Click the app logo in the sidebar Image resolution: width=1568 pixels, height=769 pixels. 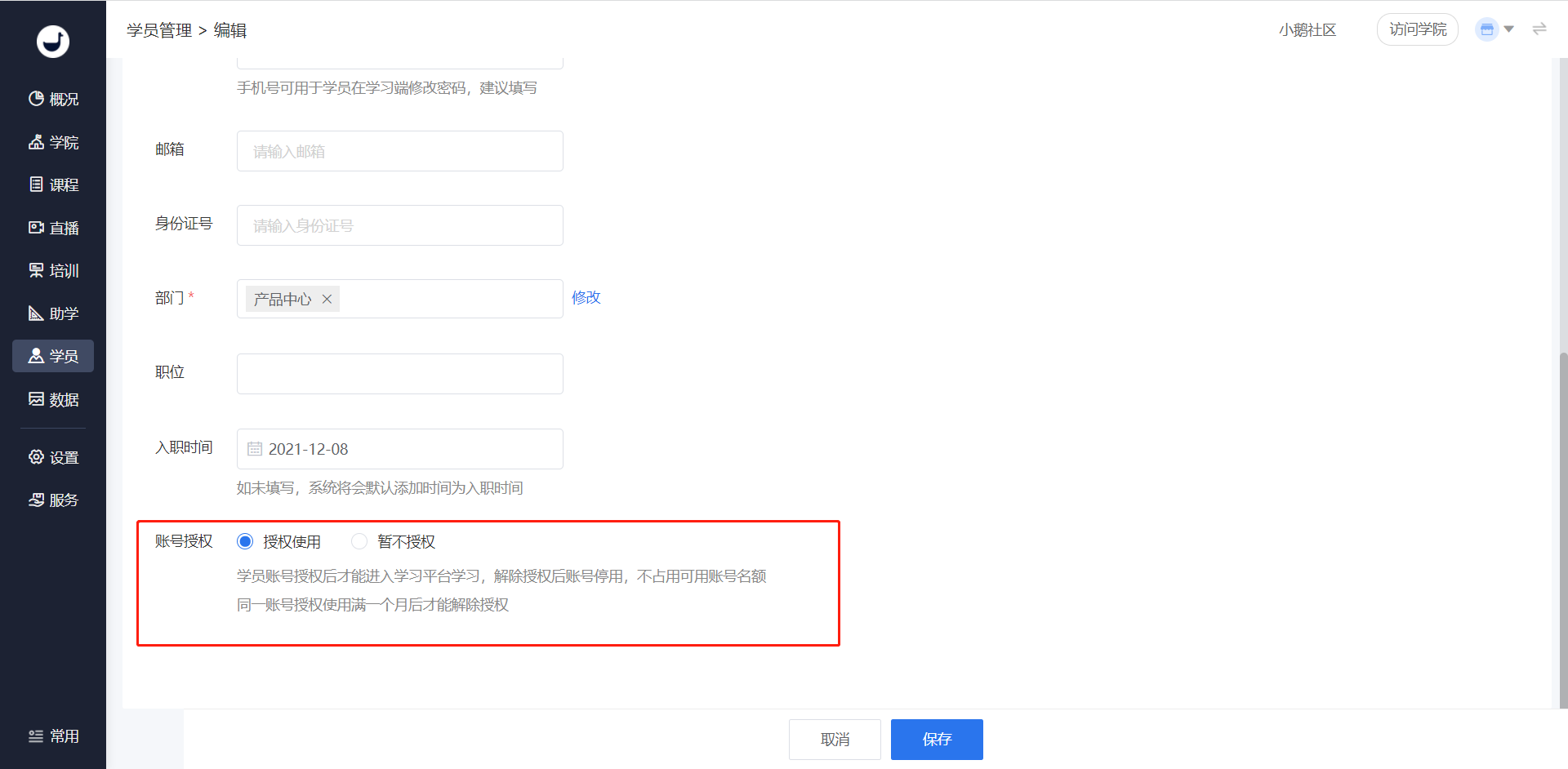click(53, 42)
